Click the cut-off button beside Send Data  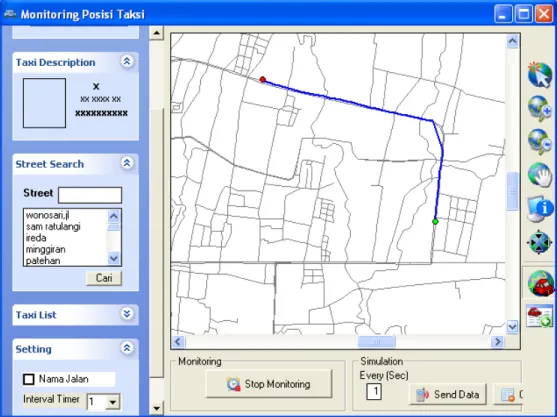508,394
